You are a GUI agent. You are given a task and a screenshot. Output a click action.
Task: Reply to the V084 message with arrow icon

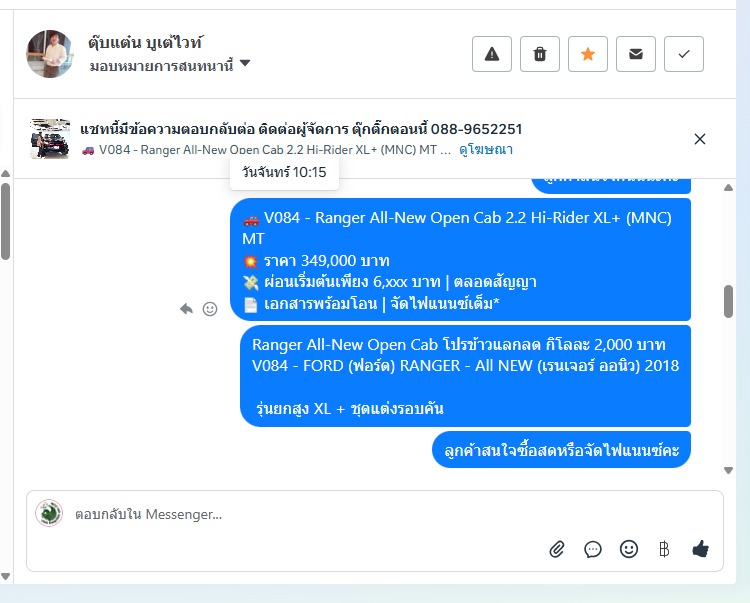pyautogui.click(x=187, y=309)
